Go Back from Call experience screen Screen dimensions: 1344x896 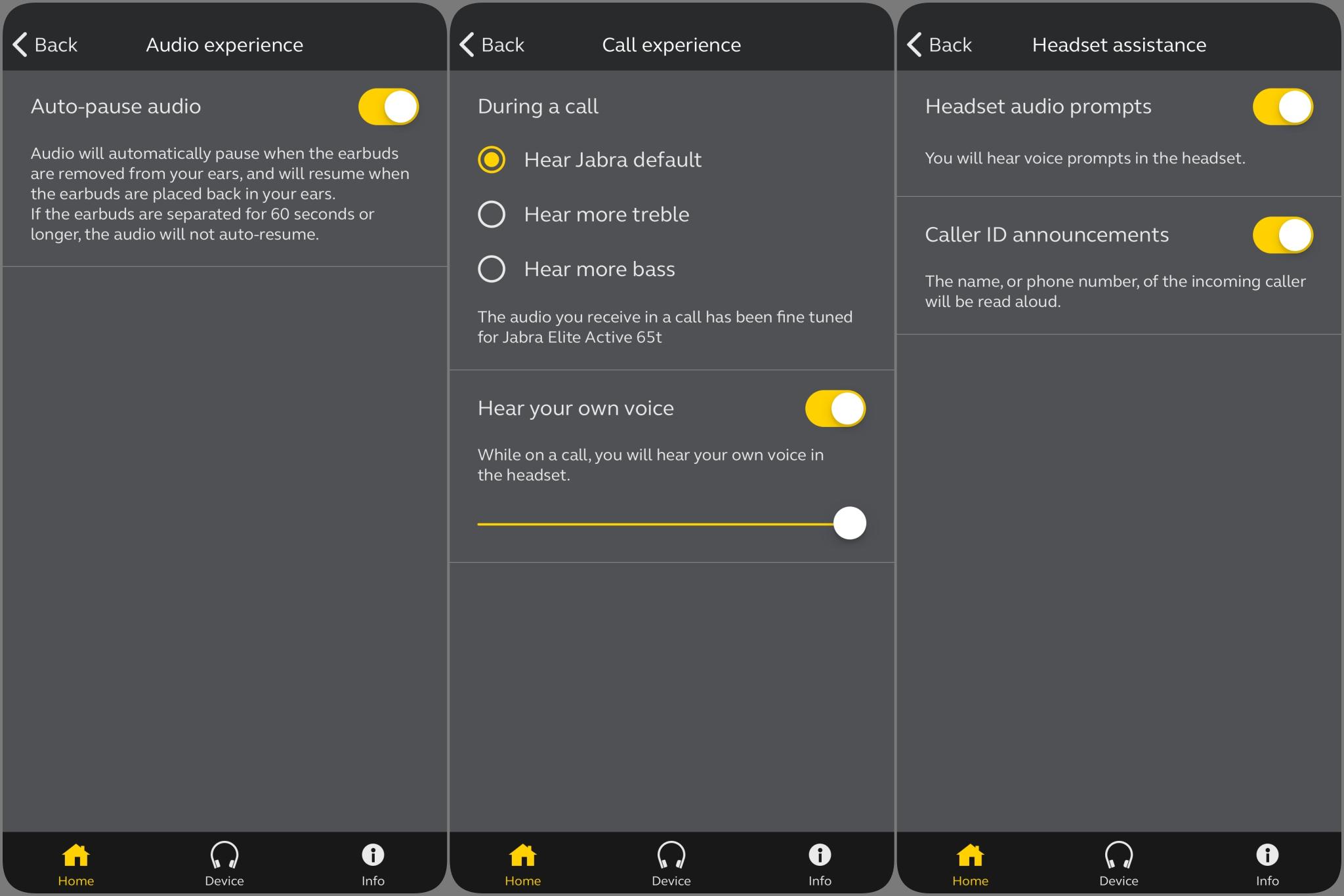pos(492,45)
